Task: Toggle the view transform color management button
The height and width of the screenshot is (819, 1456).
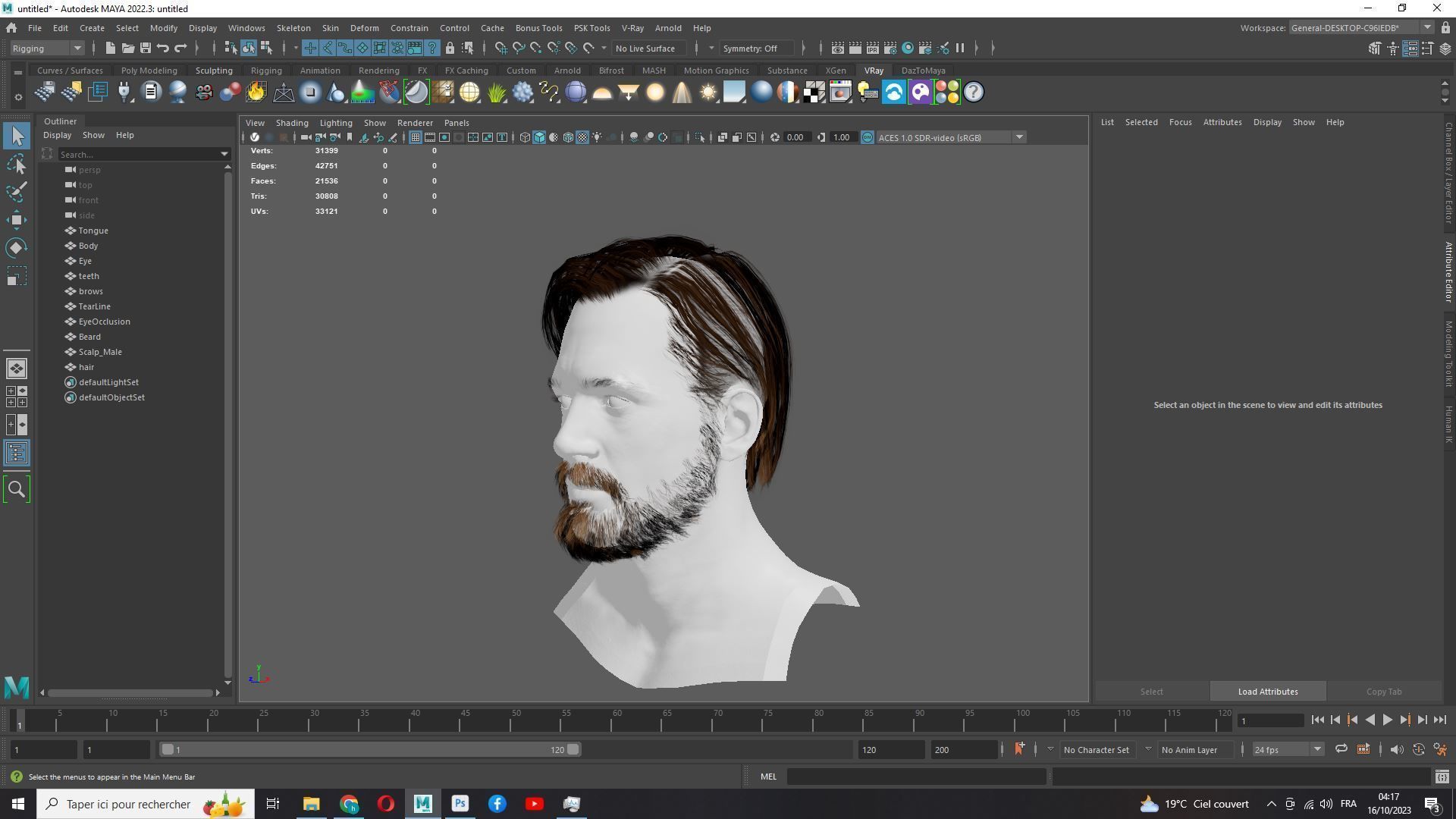Action: 867,137
